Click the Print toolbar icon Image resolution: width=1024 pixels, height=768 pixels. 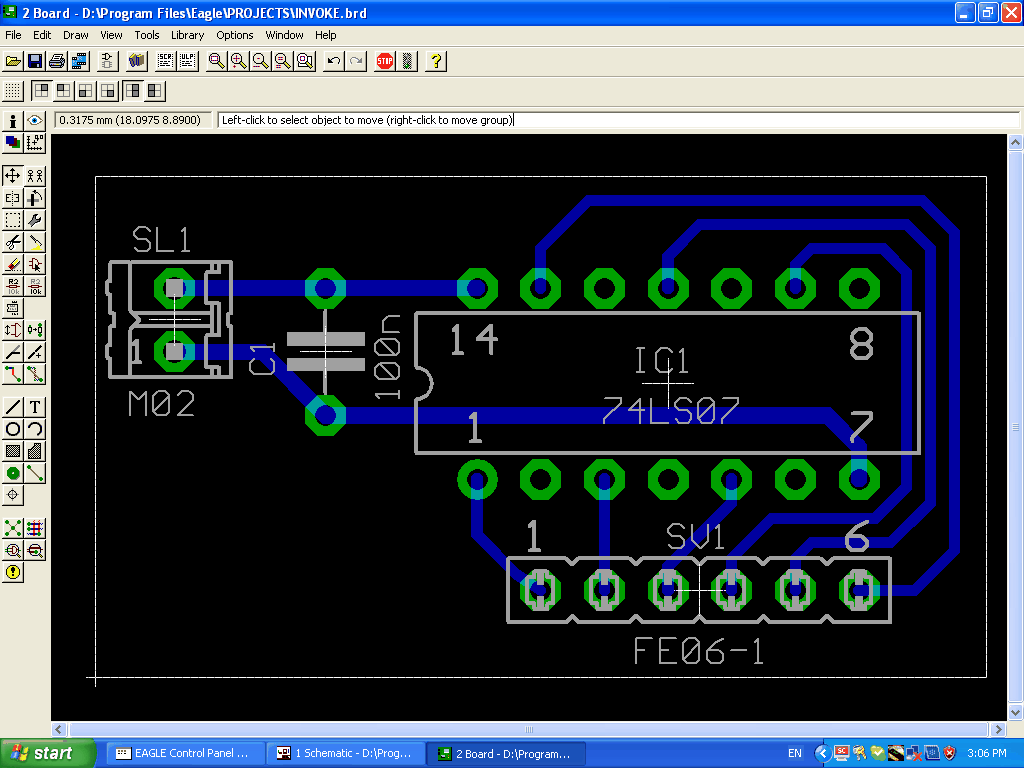pos(57,61)
